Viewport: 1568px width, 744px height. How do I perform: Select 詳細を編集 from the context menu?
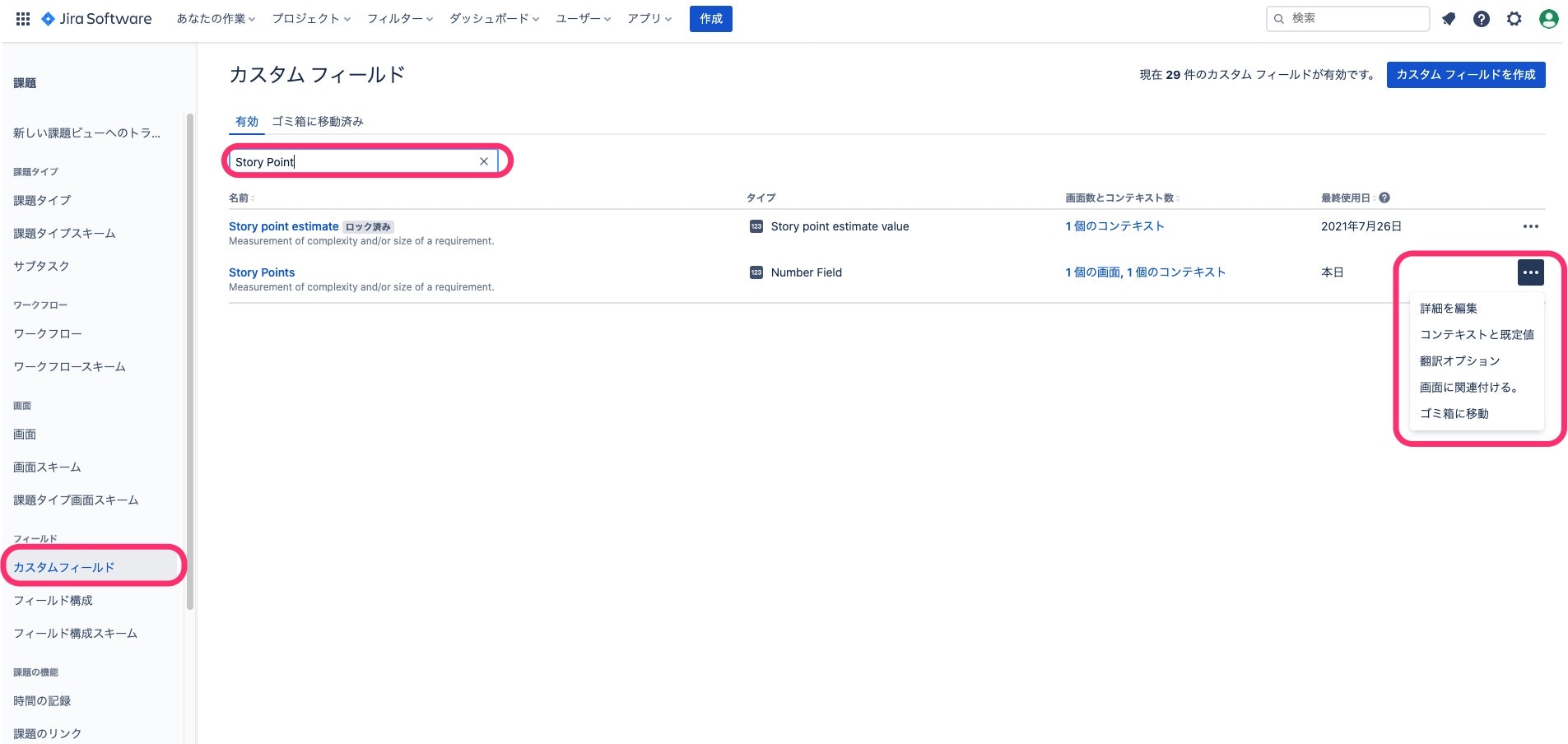(1448, 308)
